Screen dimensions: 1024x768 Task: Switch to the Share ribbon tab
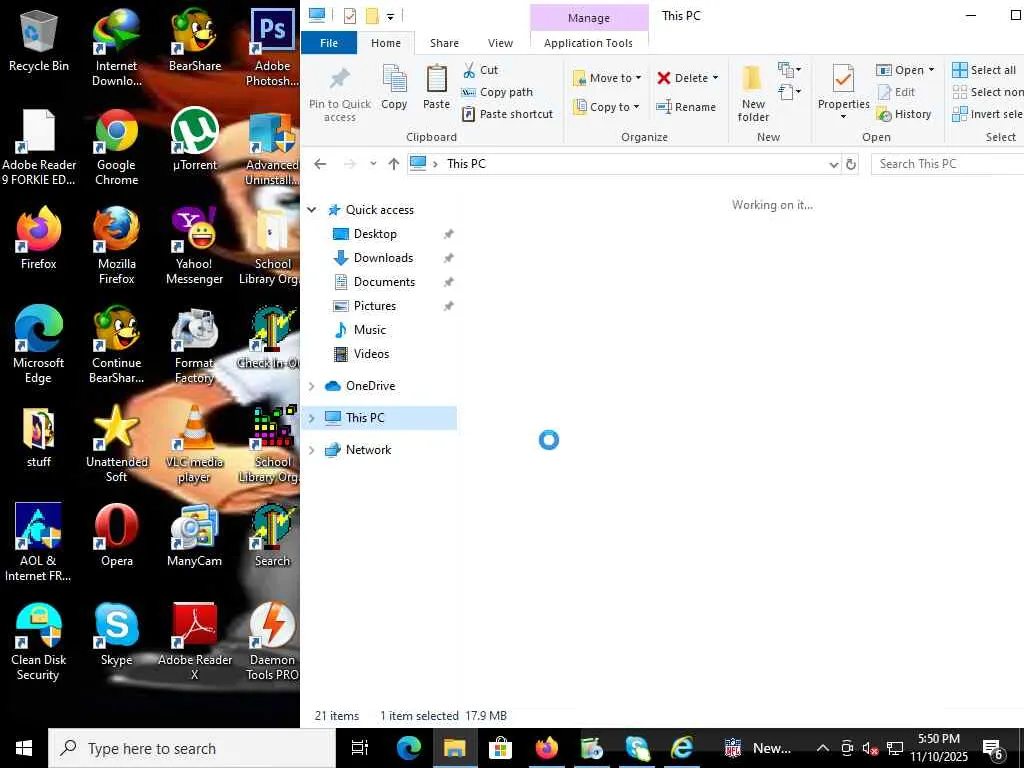[444, 43]
